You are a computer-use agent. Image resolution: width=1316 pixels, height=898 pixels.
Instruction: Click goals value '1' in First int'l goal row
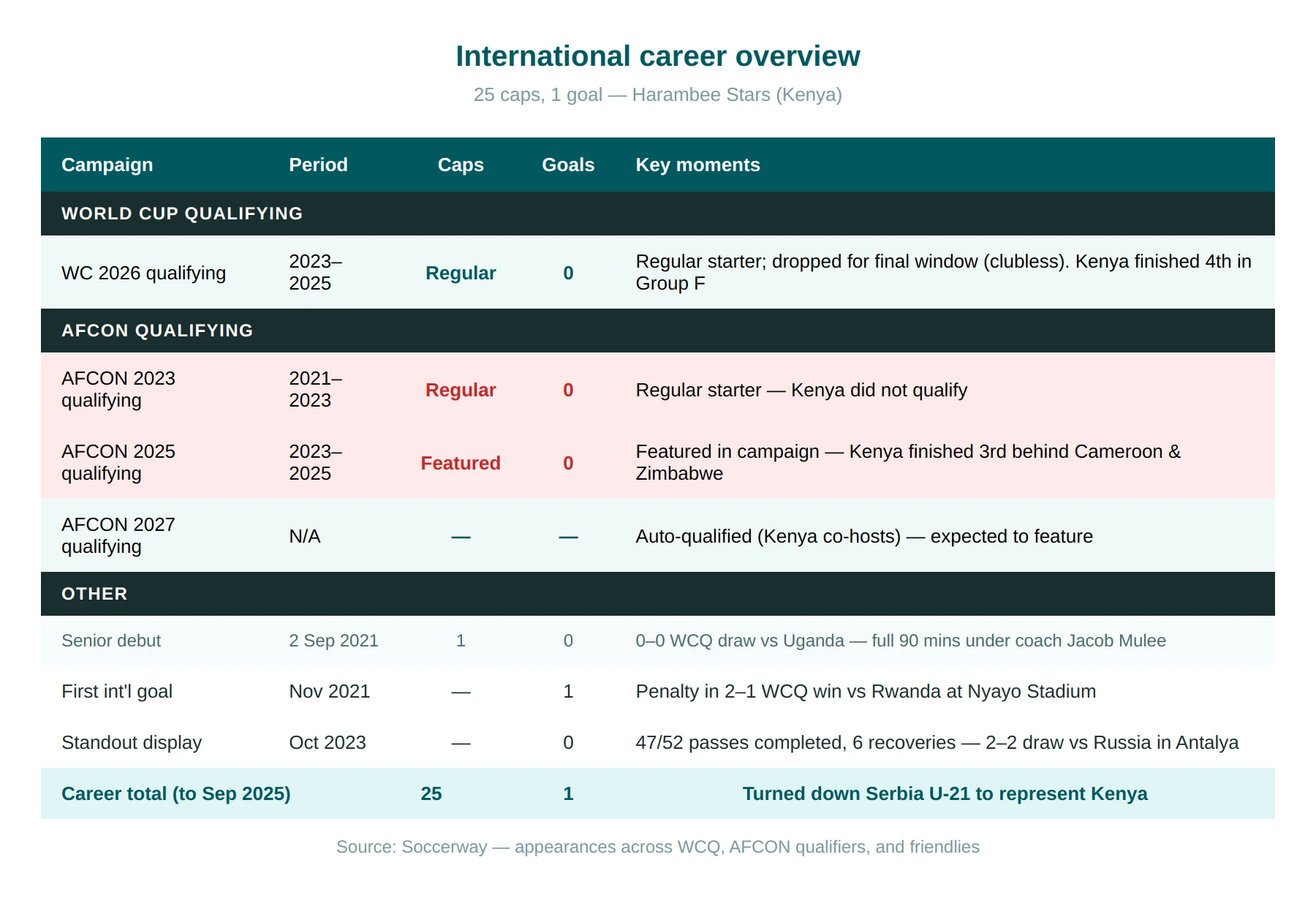[x=568, y=691]
